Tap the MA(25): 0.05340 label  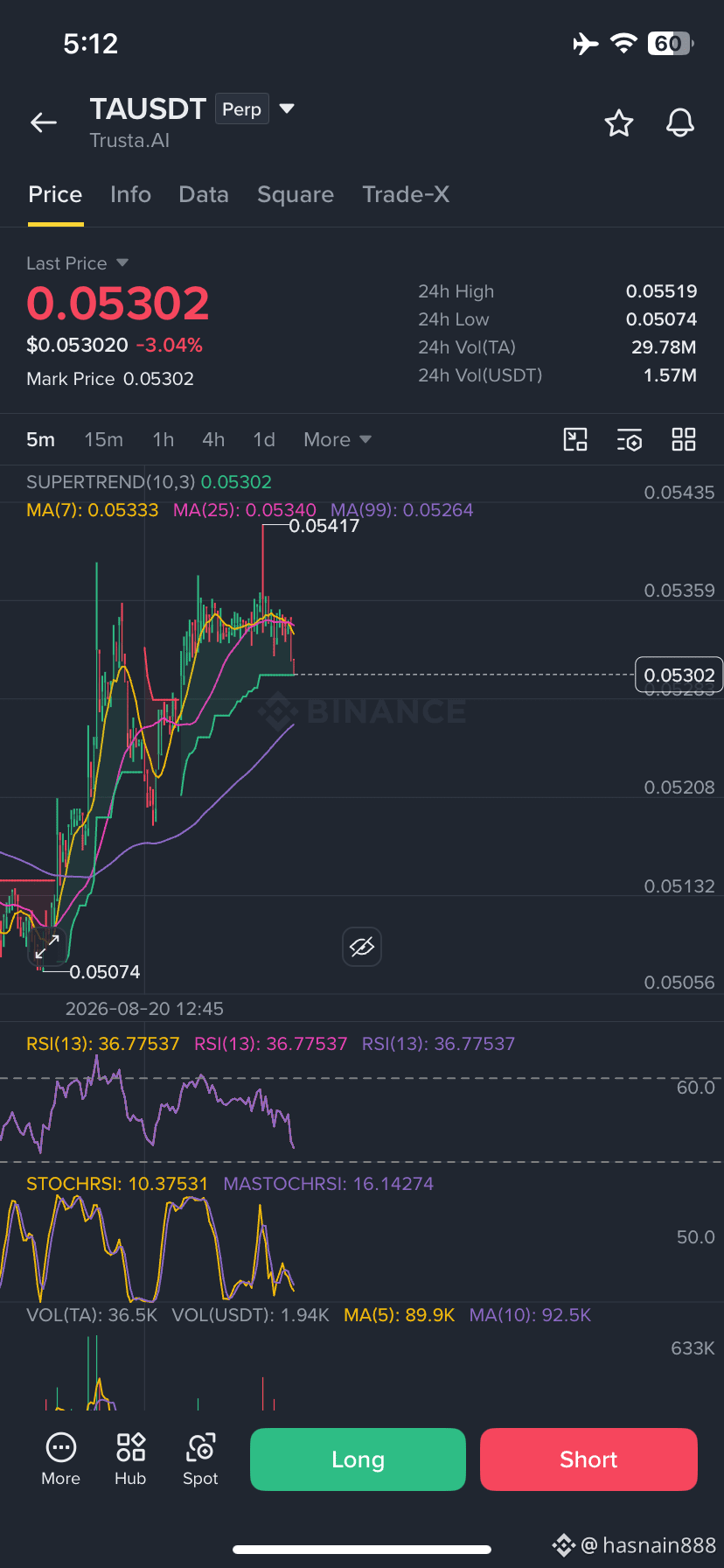coord(245,509)
